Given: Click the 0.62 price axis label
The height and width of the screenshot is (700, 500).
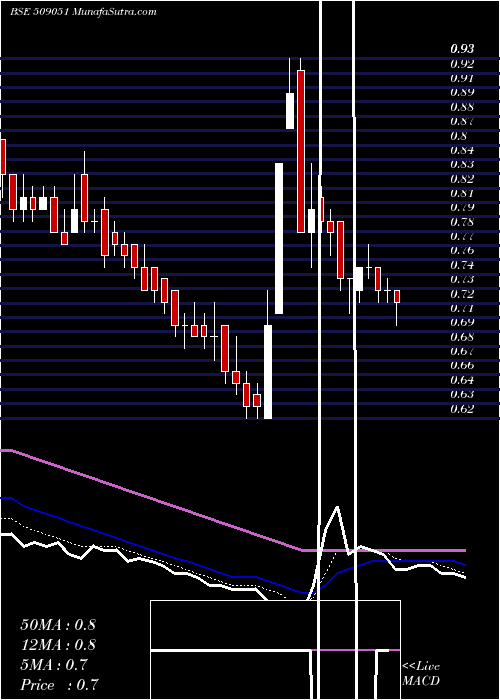Looking at the screenshot, I should coord(462,408).
